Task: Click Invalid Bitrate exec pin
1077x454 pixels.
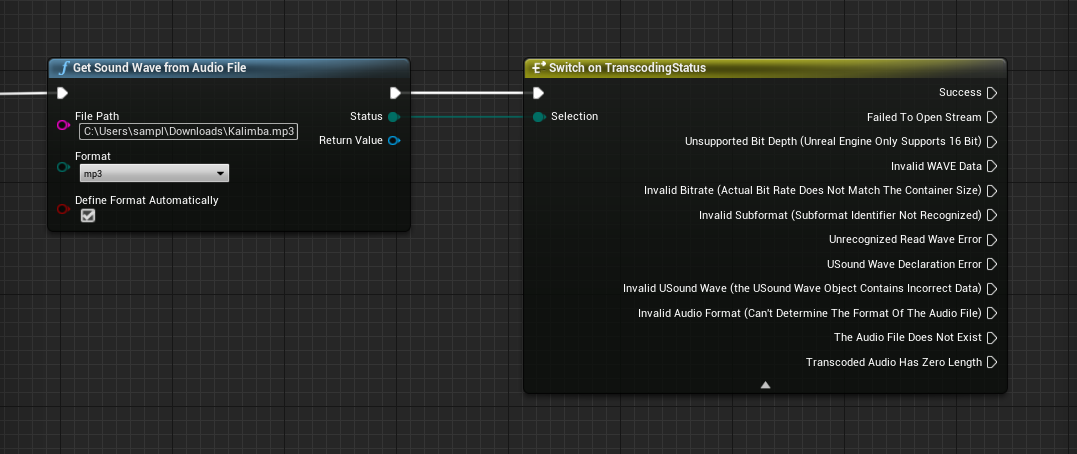Action: (992, 190)
